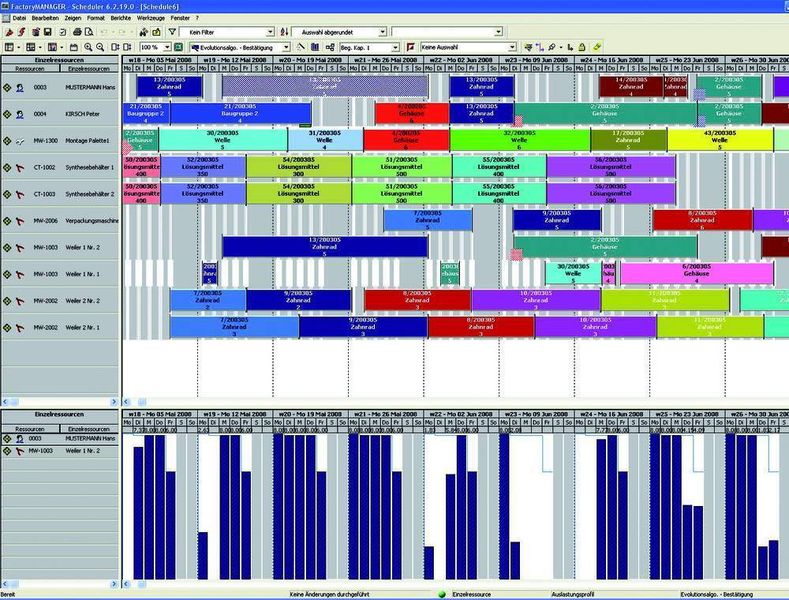
Task: Click the sort order icon
Action: coord(284,32)
